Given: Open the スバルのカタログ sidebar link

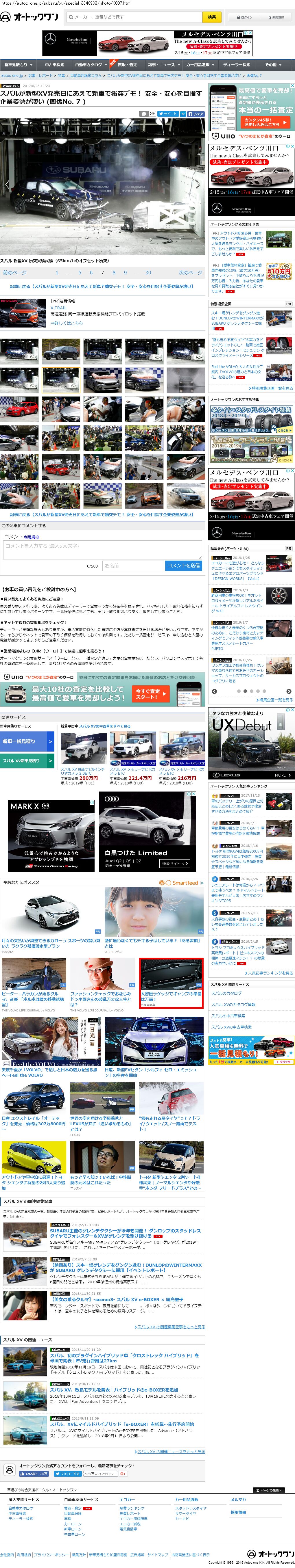Looking at the screenshot, I should (226, 993).
